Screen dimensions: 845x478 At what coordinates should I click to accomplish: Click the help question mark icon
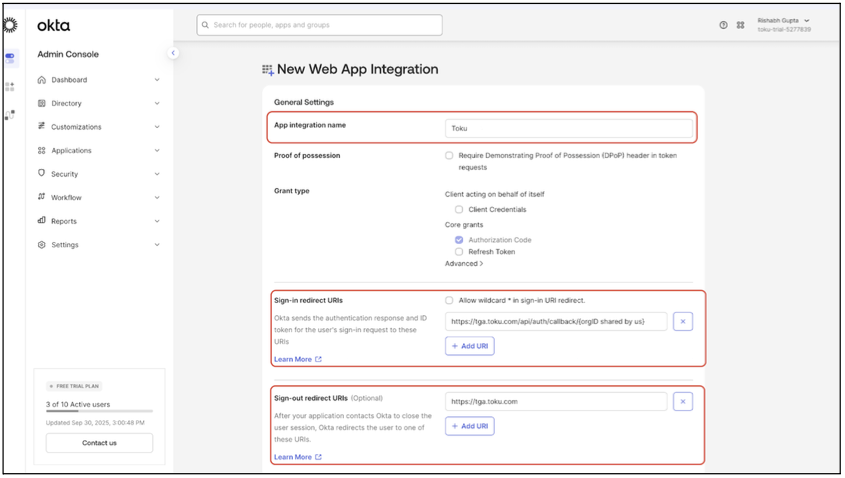click(723, 25)
